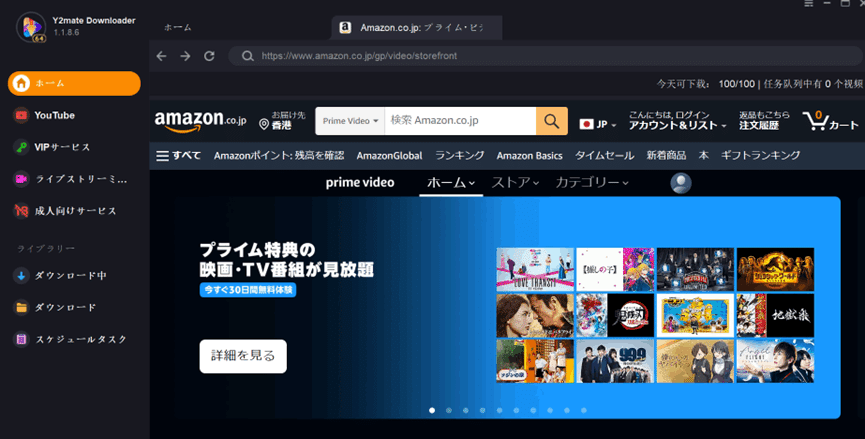Open the ギフトランキング link

[761, 156]
